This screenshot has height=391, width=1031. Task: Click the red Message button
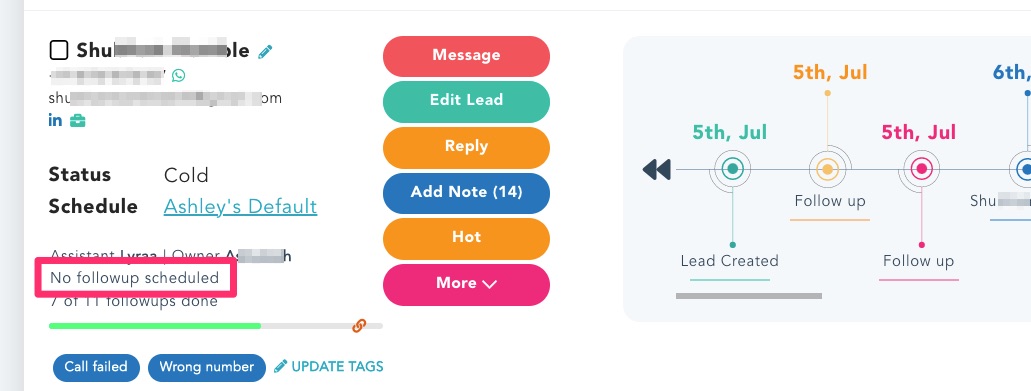point(466,56)
